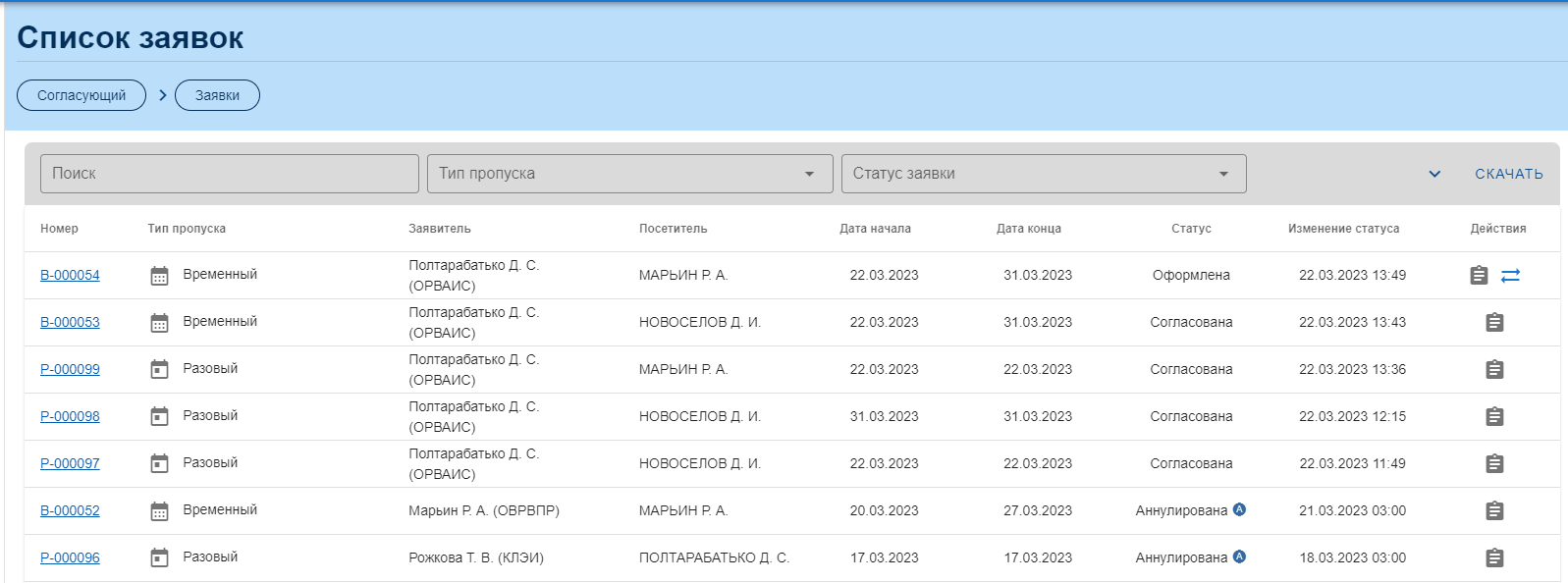Select the Заявки breadcrumb chip
Image resolution: width=1568 pixels, height=583 pixels.
[x=217, y=95]
